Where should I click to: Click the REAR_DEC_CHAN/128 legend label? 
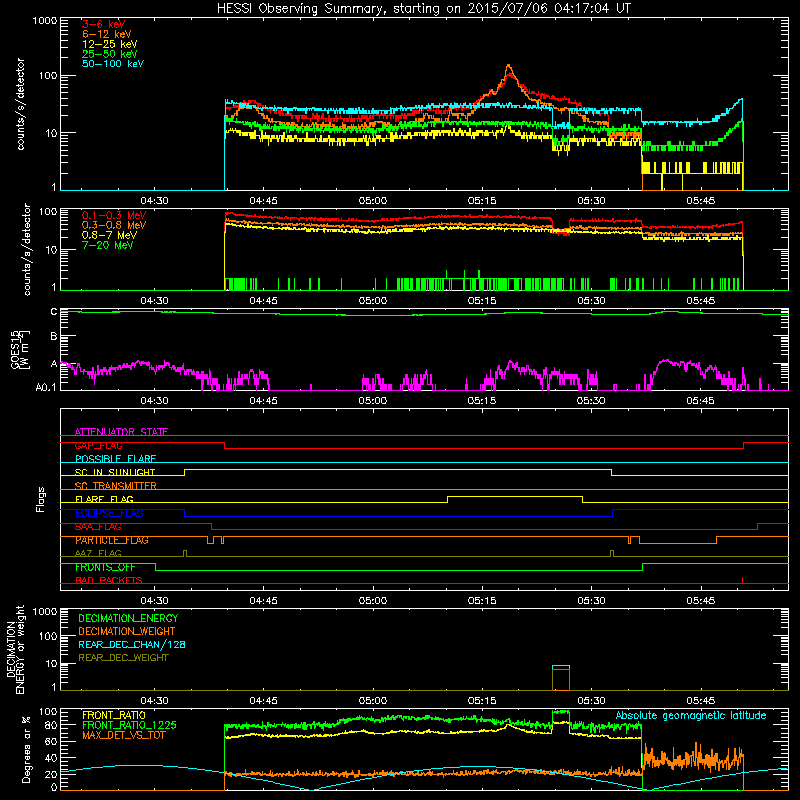[x=132, y=645]
